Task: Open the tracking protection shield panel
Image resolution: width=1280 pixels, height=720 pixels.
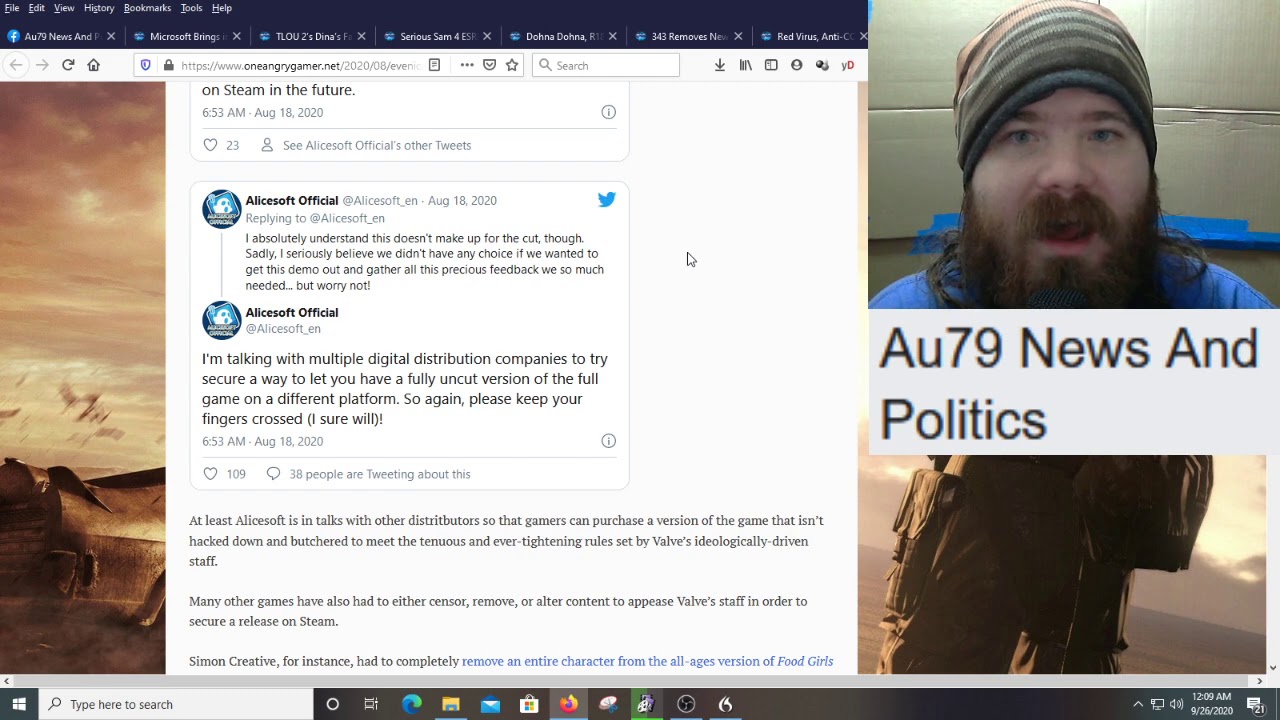Action: click(146, 65)
